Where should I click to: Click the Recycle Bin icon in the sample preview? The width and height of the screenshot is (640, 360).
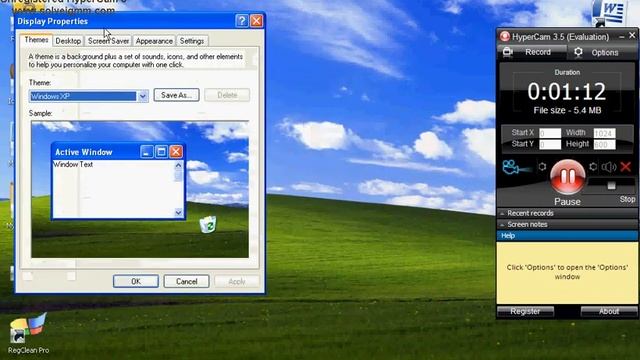click(208, 224)
